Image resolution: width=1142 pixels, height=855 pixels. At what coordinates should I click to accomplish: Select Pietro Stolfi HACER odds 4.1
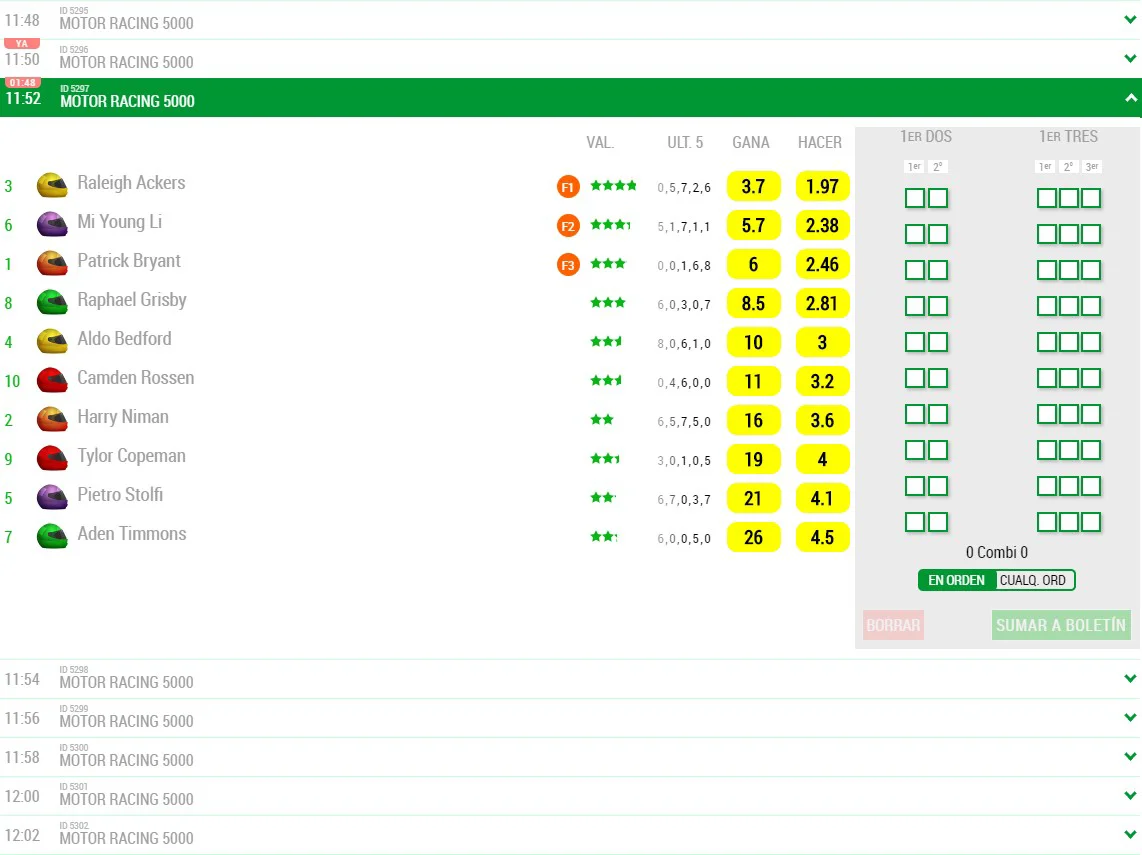[x=822, y=498]
